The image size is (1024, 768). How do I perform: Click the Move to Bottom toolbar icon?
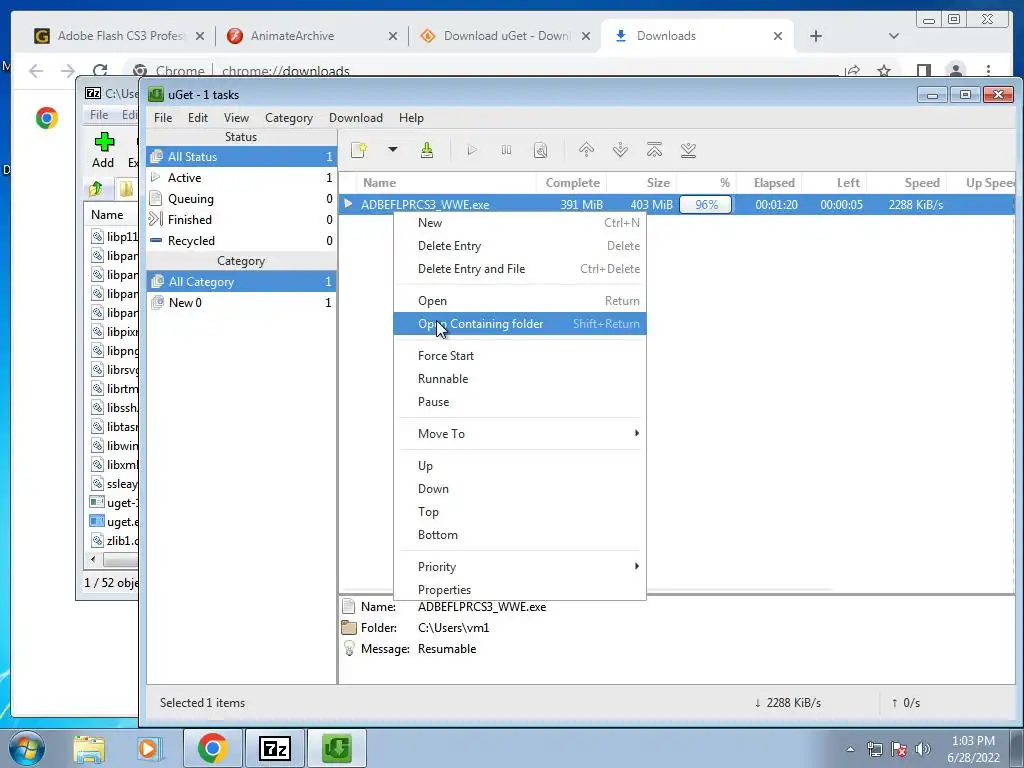click(688, 150)
